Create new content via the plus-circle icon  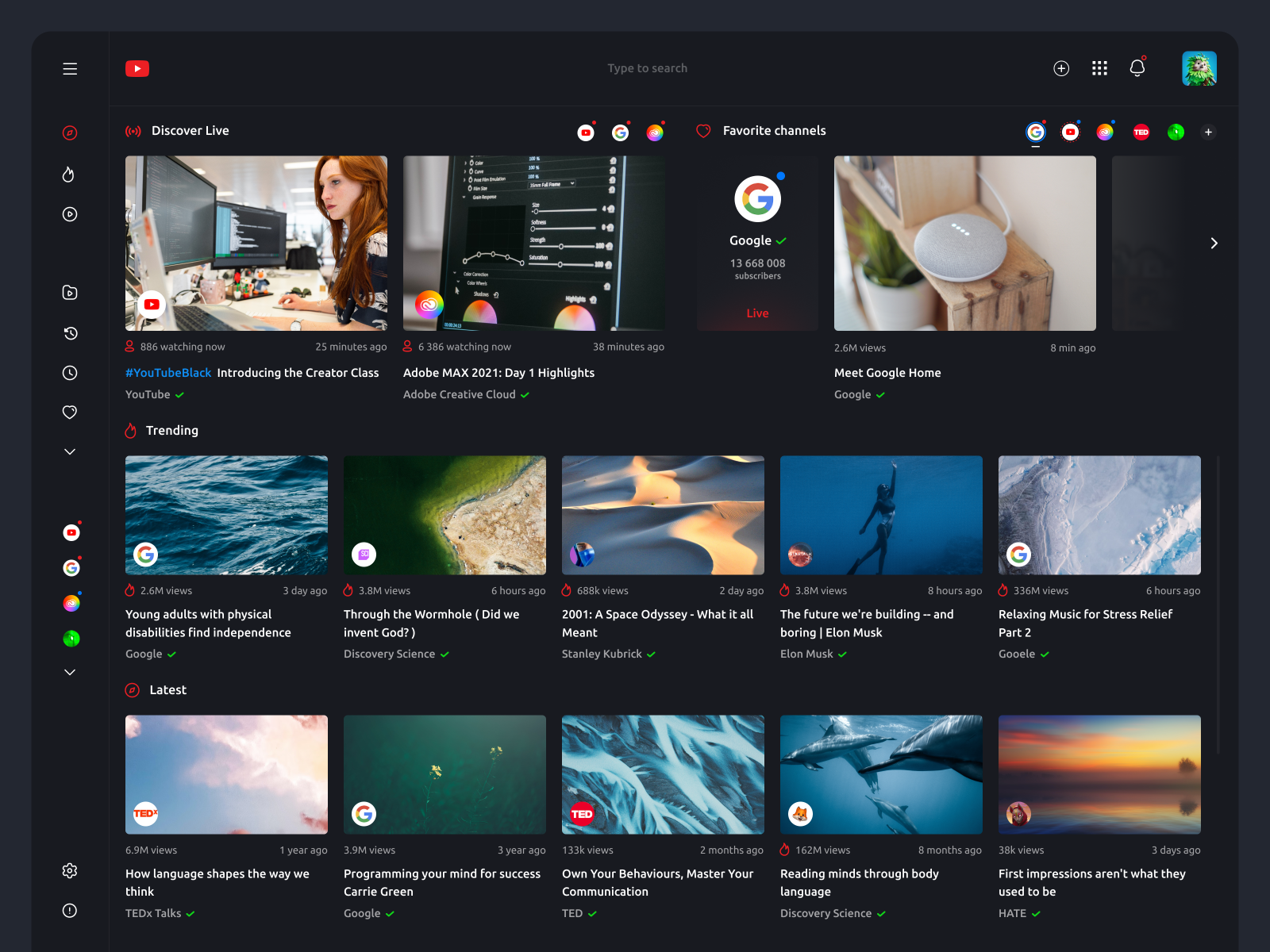pyautogui.click(x=1061, y=68)
